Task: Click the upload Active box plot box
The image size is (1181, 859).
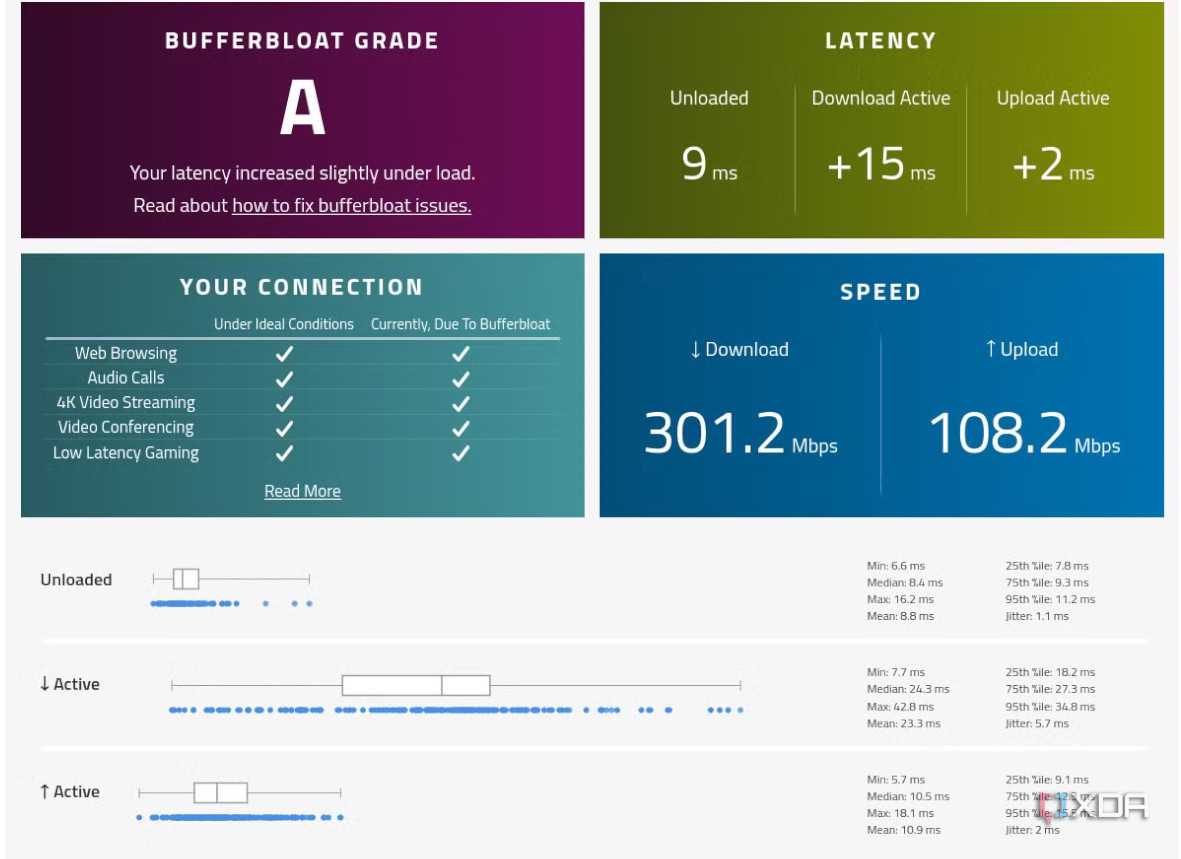Action: click(221, 793)
